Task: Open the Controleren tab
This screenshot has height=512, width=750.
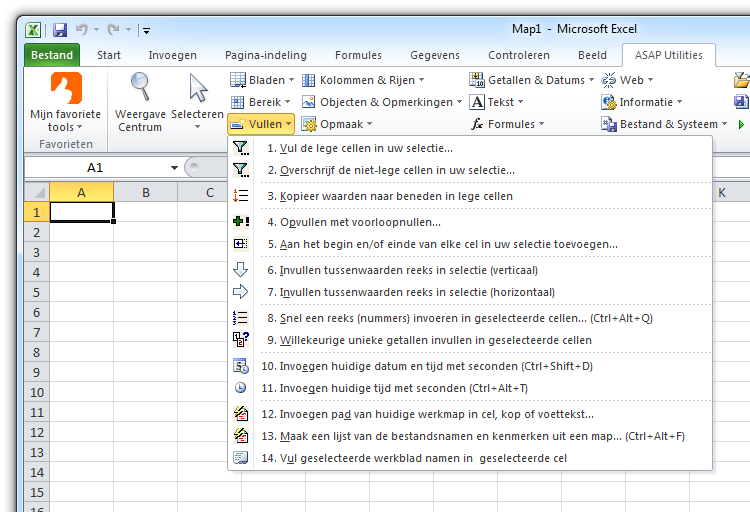Action: click(x=518, y=55)
